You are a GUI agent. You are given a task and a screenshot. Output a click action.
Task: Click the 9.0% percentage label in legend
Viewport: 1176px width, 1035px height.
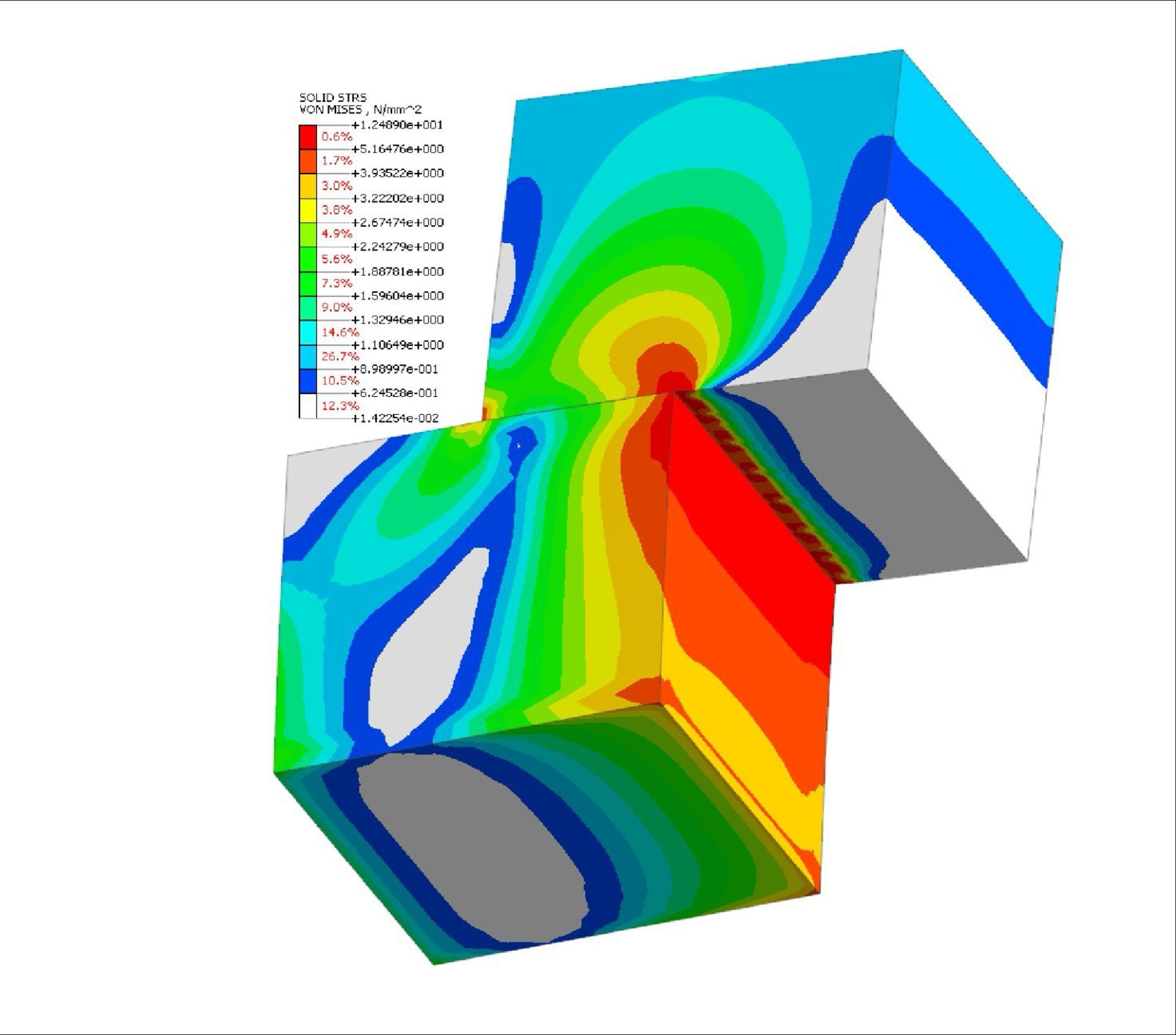coord(337,308)
